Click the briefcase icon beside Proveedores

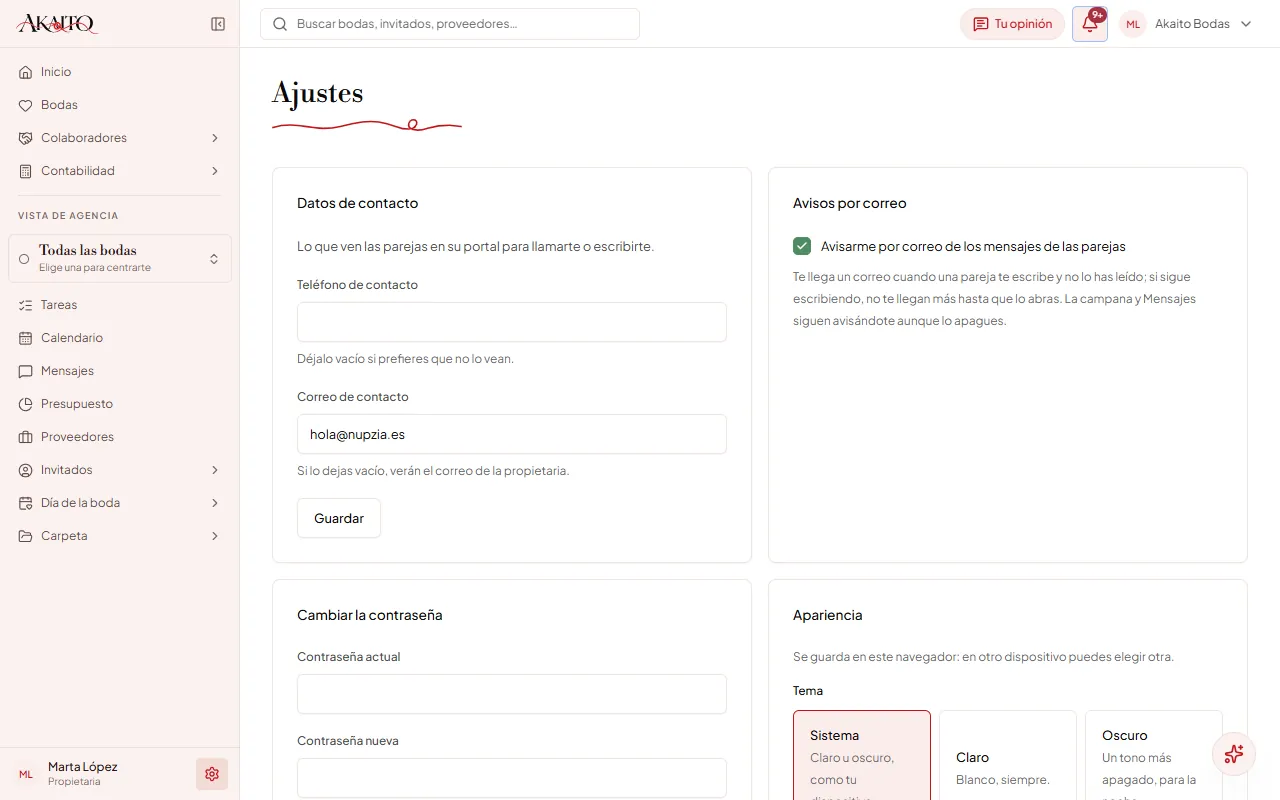26,437
